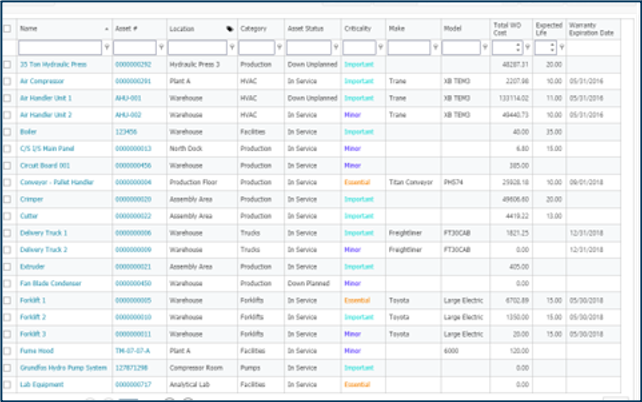
Task: Click the filter icon beside the Total WO Cost filter box
Action: pyautogui.click(x=527, y=47)
